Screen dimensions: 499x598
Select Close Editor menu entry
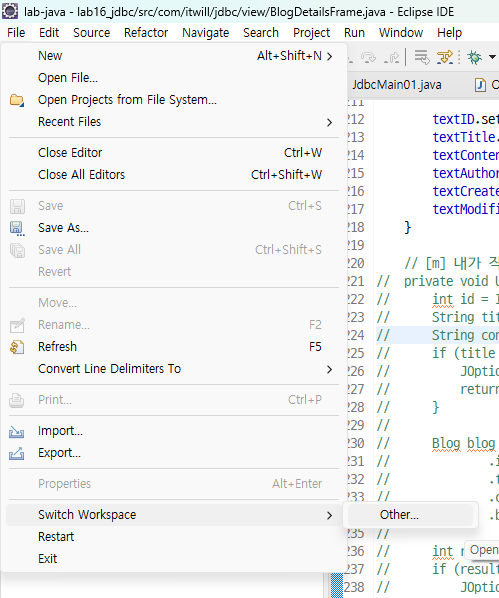[174, 153]
